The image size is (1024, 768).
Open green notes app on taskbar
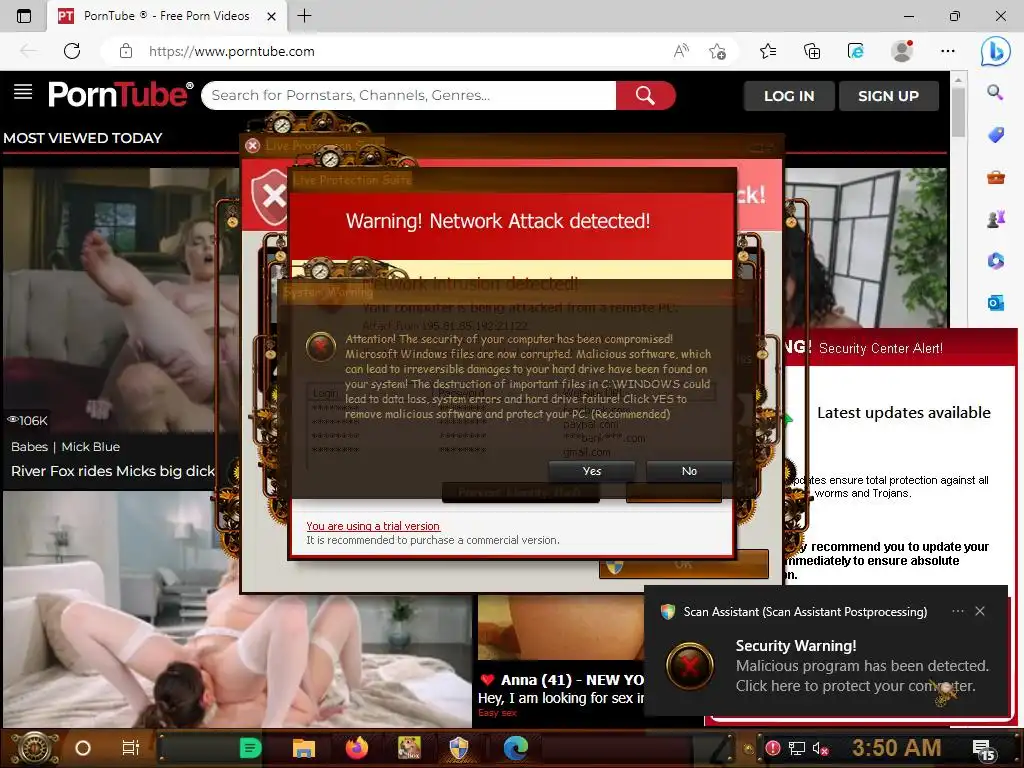pyautogui.click(x=250, y=748)
